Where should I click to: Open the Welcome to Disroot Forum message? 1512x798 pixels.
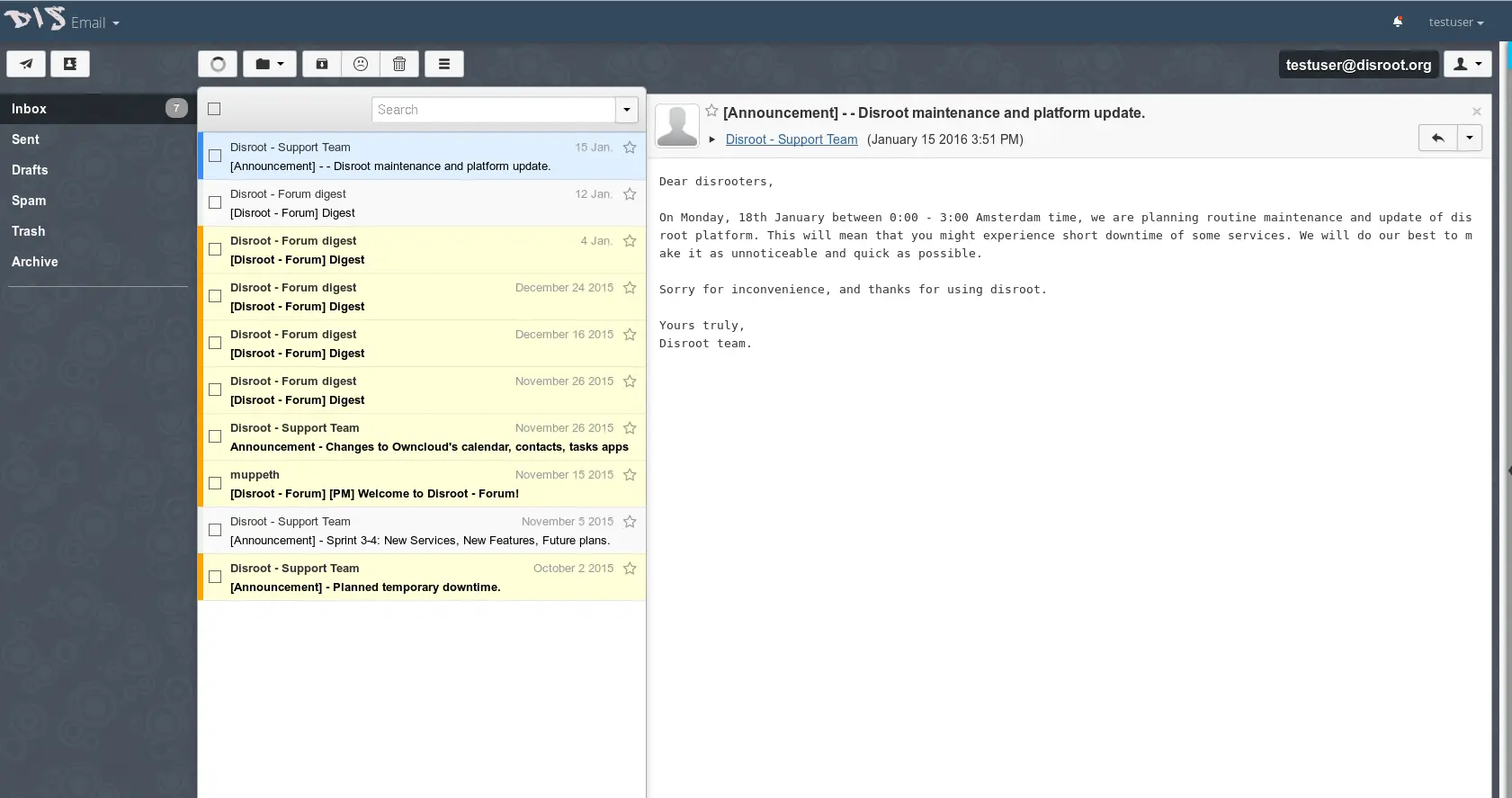click(422, 484)
